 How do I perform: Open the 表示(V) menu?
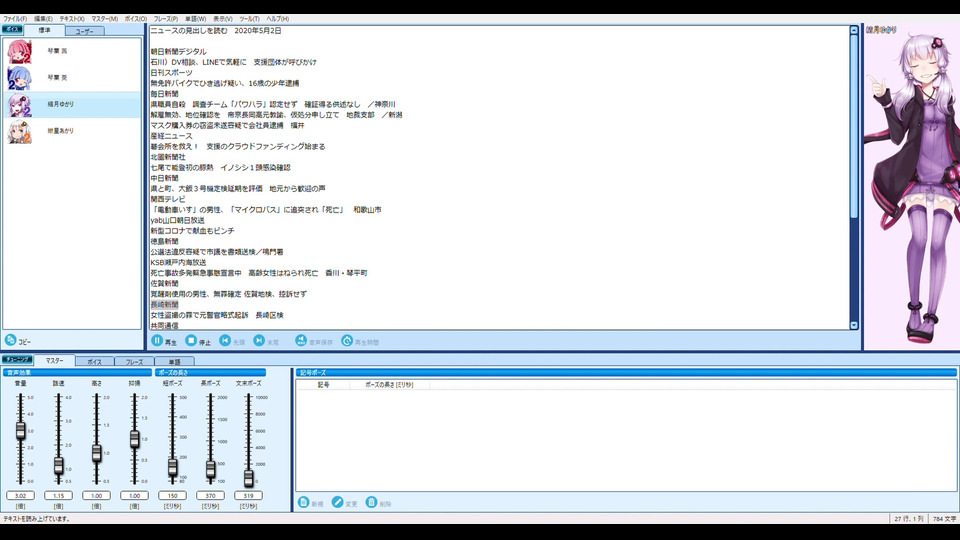(x=222, y=19)
